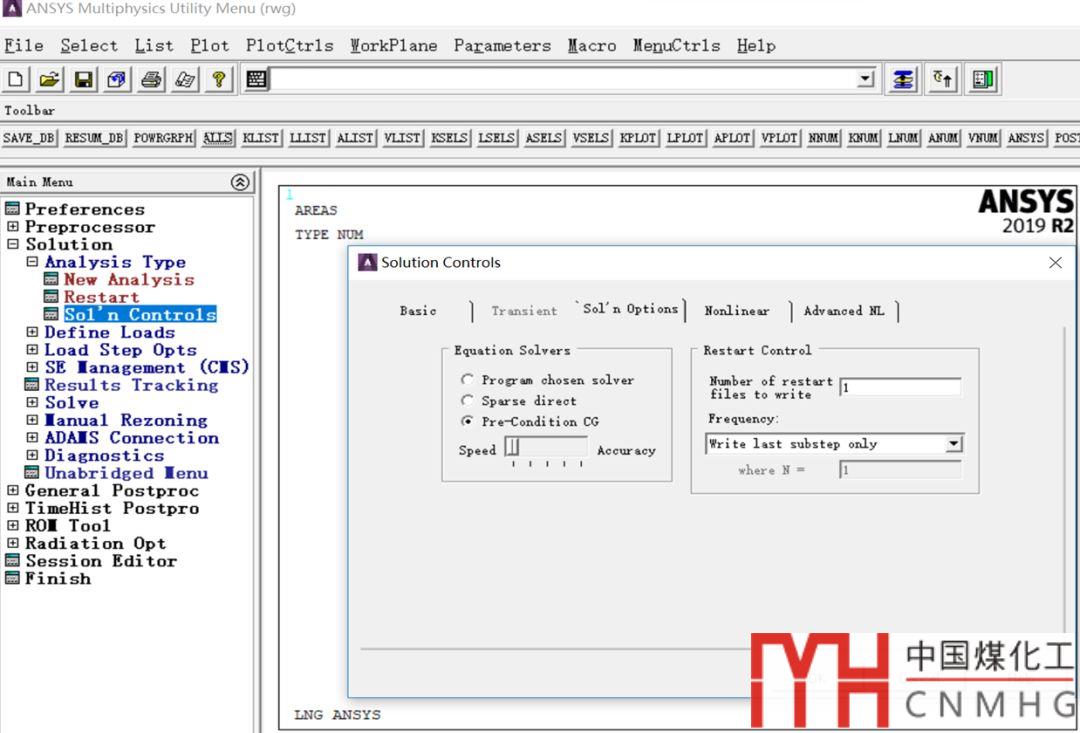Click the Reset Picking icon
The width and height of the screenshot is (1080, 733).
pos(942,80)
